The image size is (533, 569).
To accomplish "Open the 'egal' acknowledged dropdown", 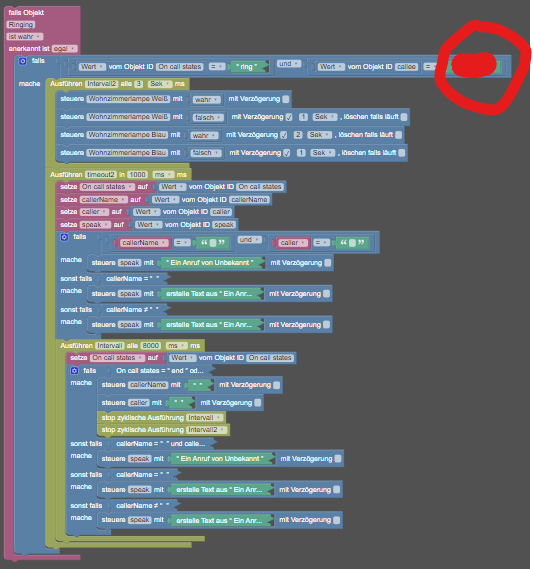I will pos(64,49).
